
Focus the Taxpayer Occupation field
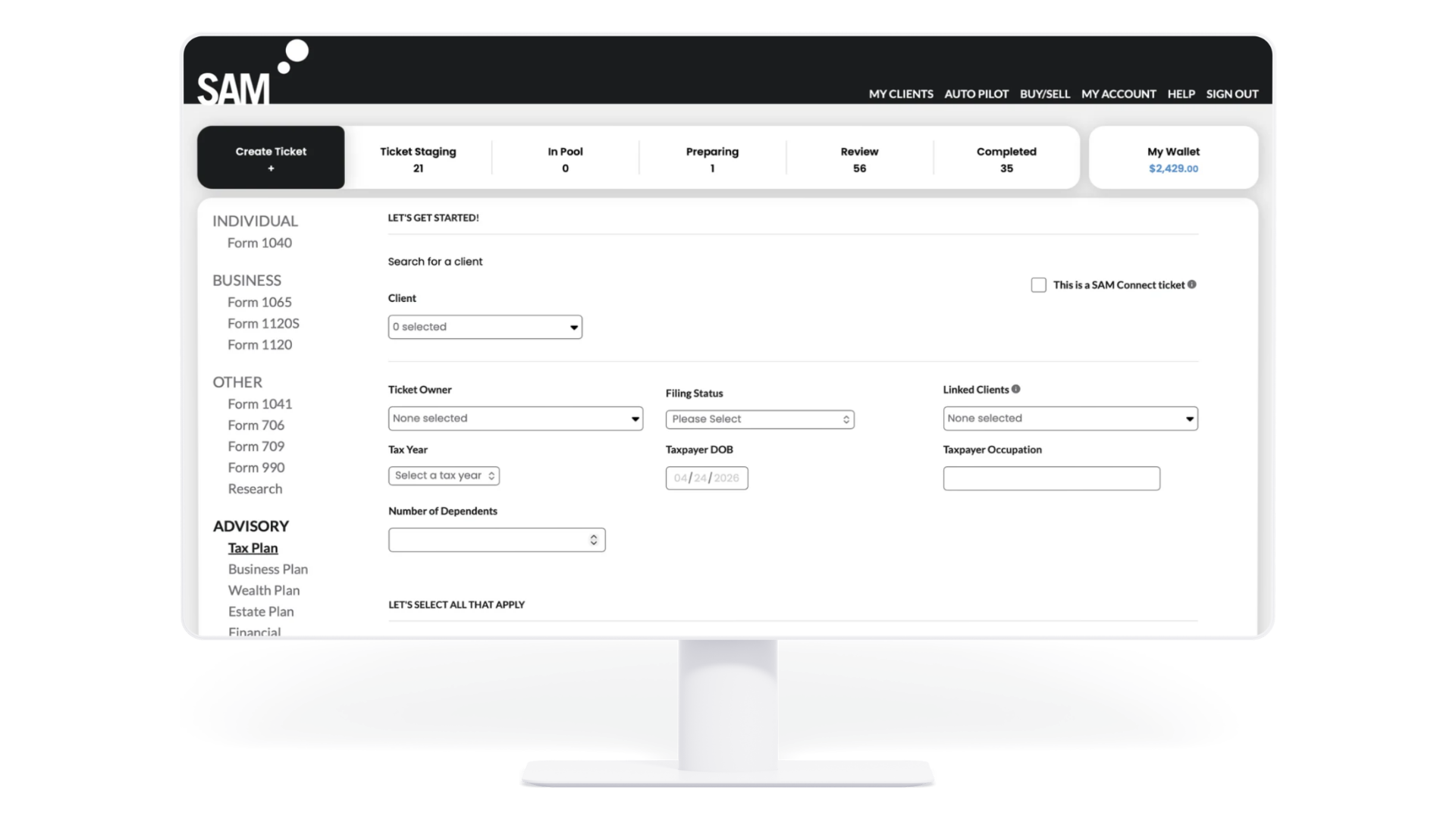1051,479
